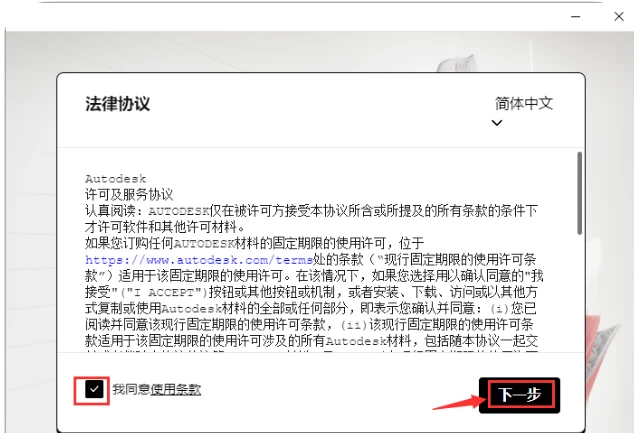Open the 使用条款 link
The image size is (634, 433).
coord(175,390)
